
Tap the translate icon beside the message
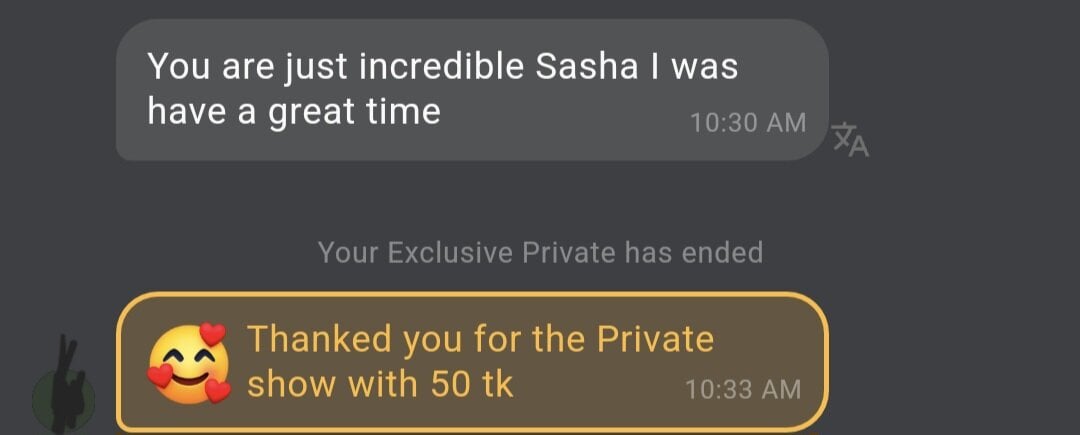851,140
